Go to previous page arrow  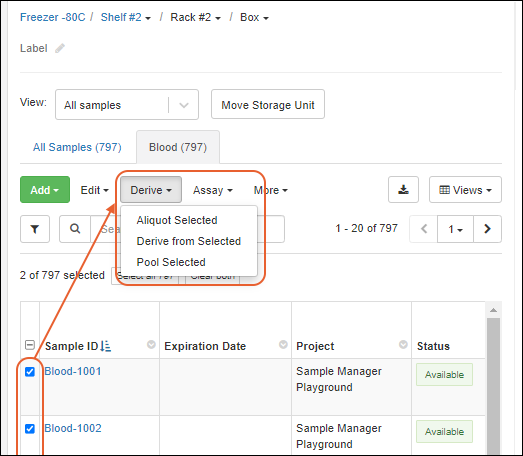[424, 229]
